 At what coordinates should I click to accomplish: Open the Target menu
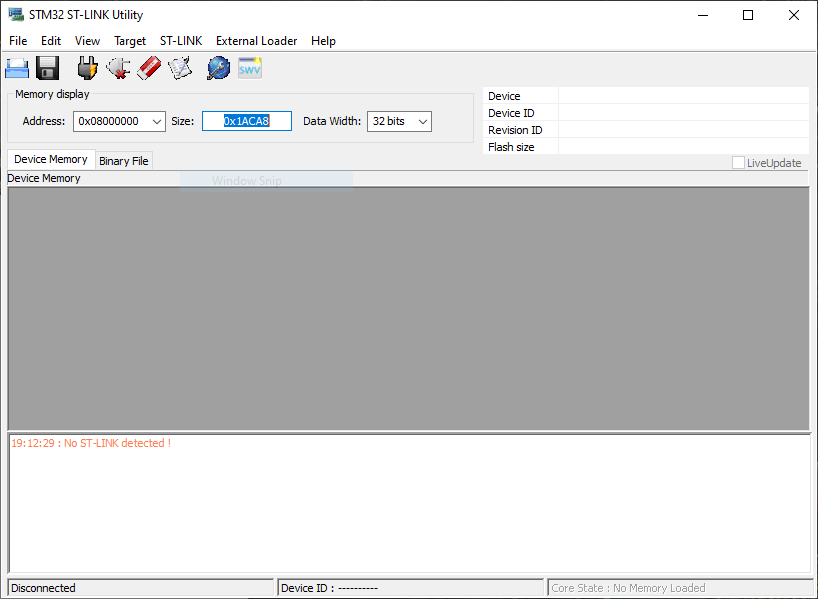(x=130, y=41)
